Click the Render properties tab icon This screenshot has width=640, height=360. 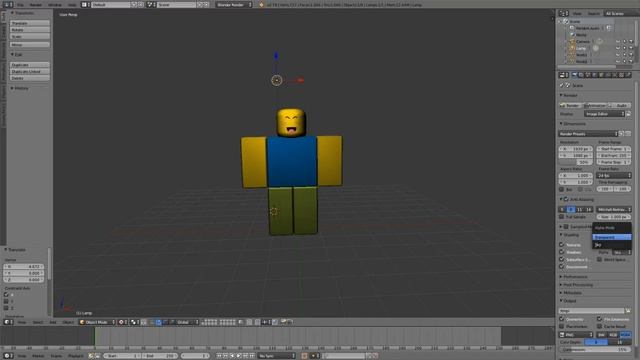[575, 75]
